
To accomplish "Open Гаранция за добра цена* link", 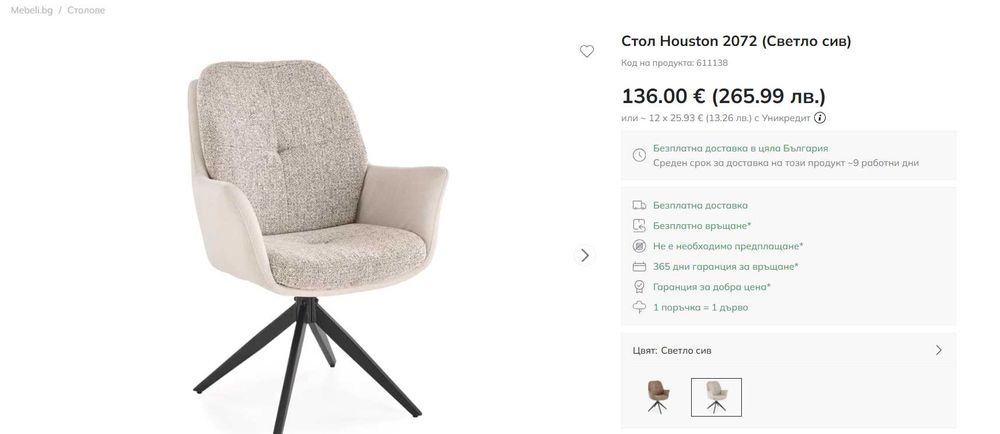I will (712, 287).
